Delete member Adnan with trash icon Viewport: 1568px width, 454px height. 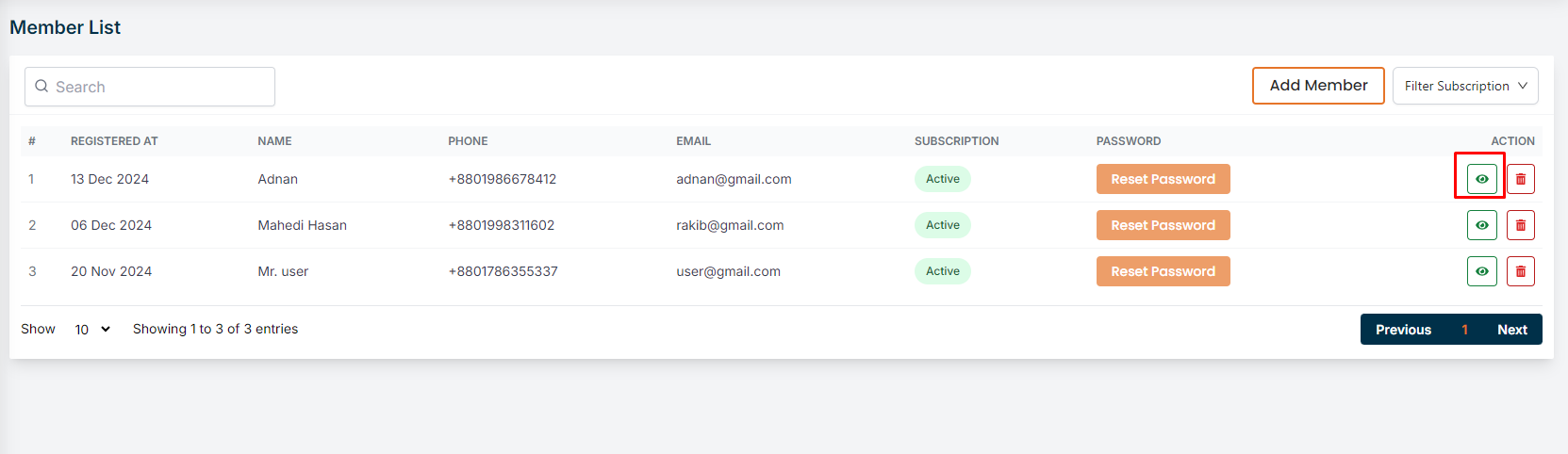1520,179
